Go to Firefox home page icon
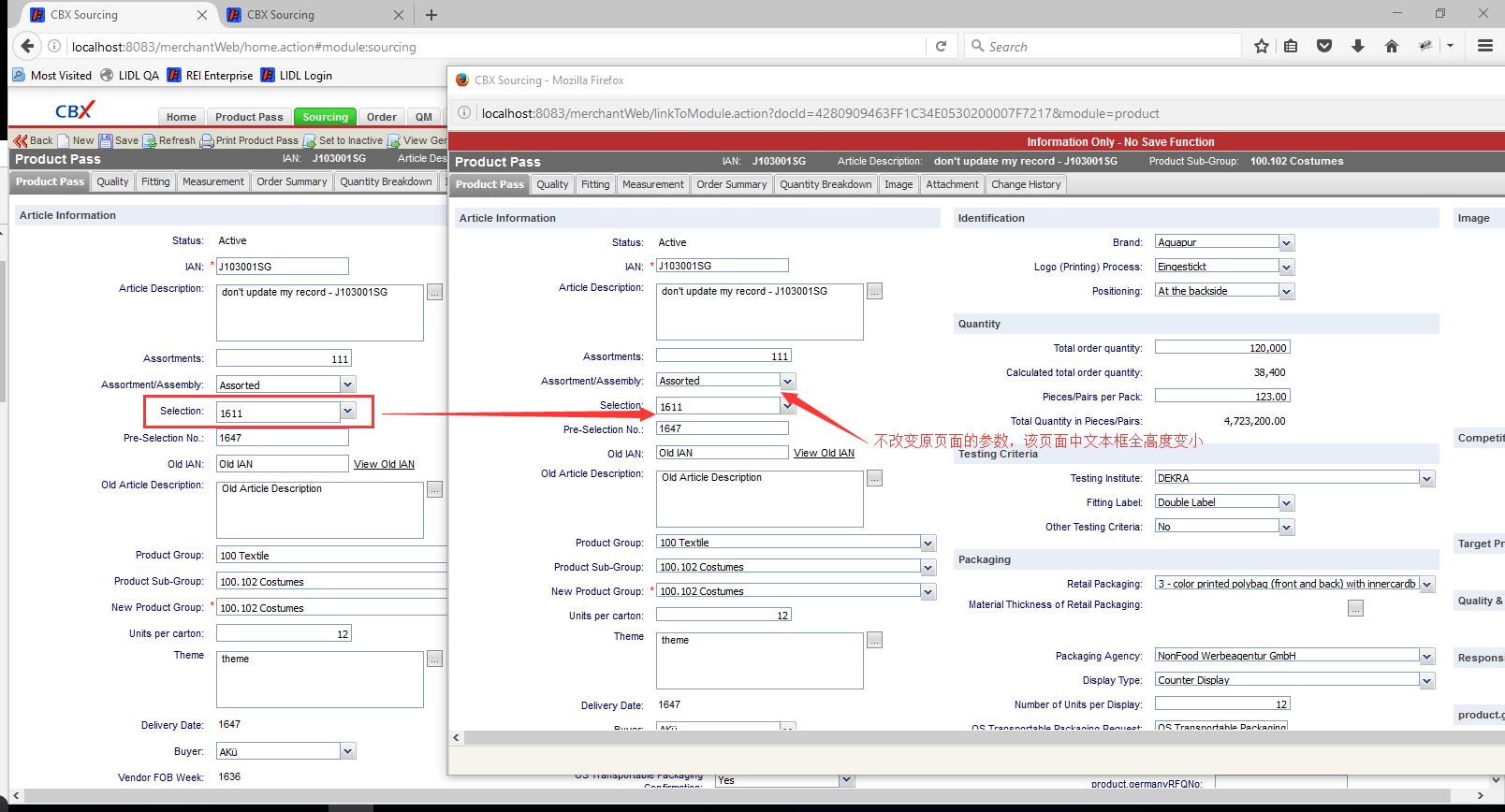The image size is (1505, 812). pos(1392,46)
